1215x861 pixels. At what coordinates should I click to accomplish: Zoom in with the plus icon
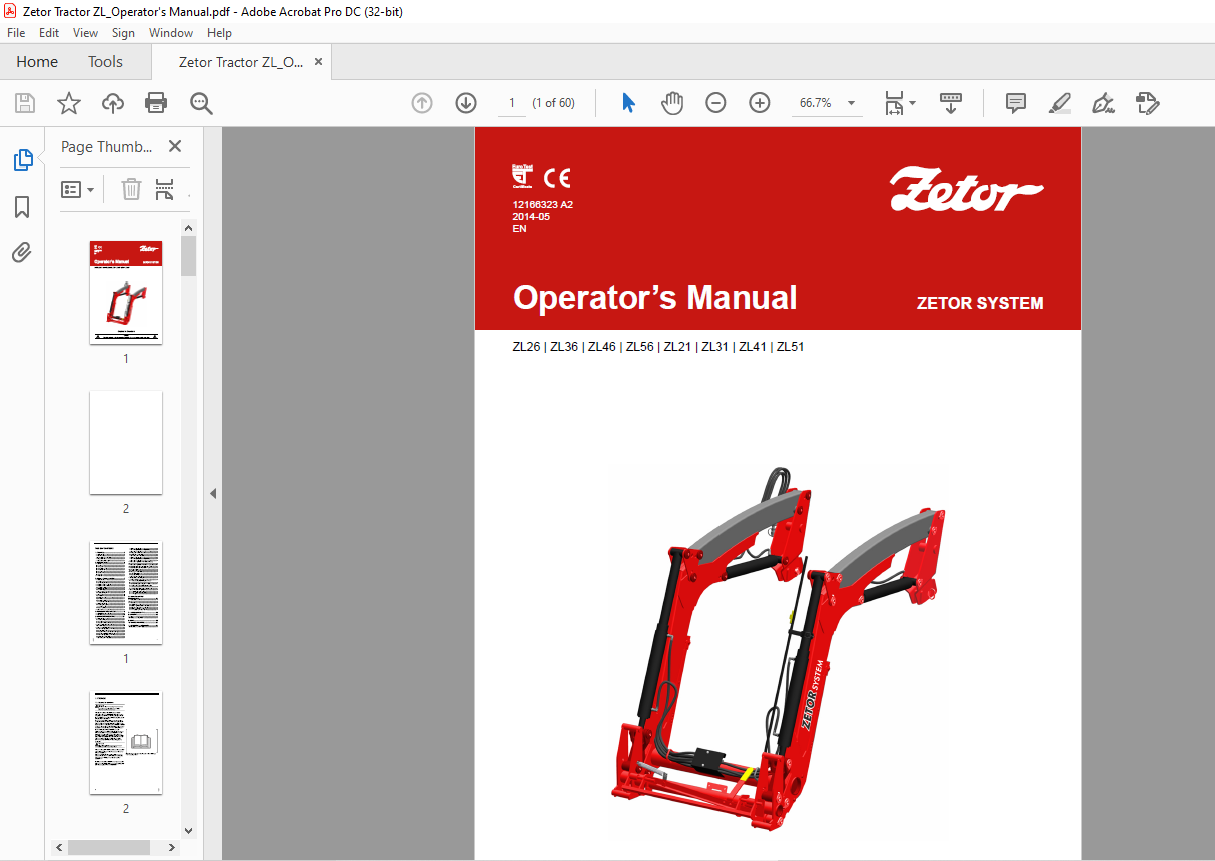click(x=760, y=103)
